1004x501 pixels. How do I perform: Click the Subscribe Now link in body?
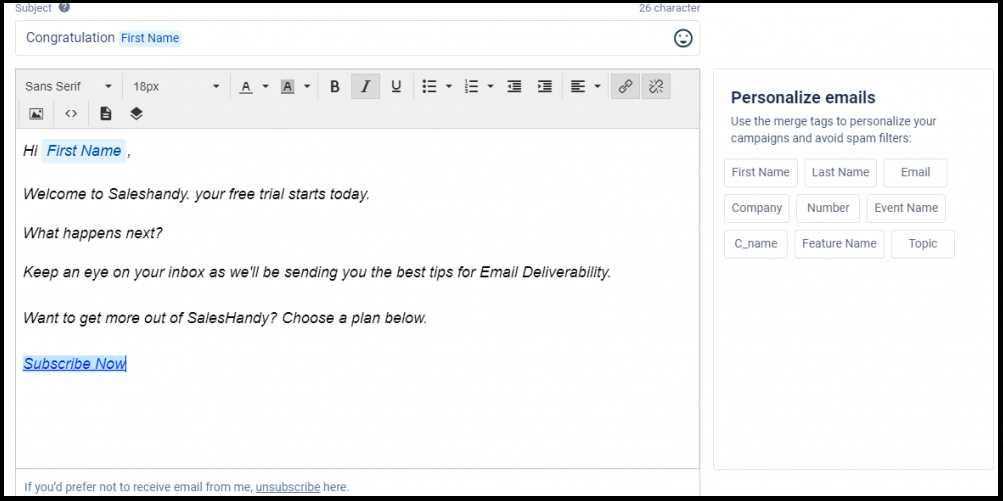click(x=74, y=364)
